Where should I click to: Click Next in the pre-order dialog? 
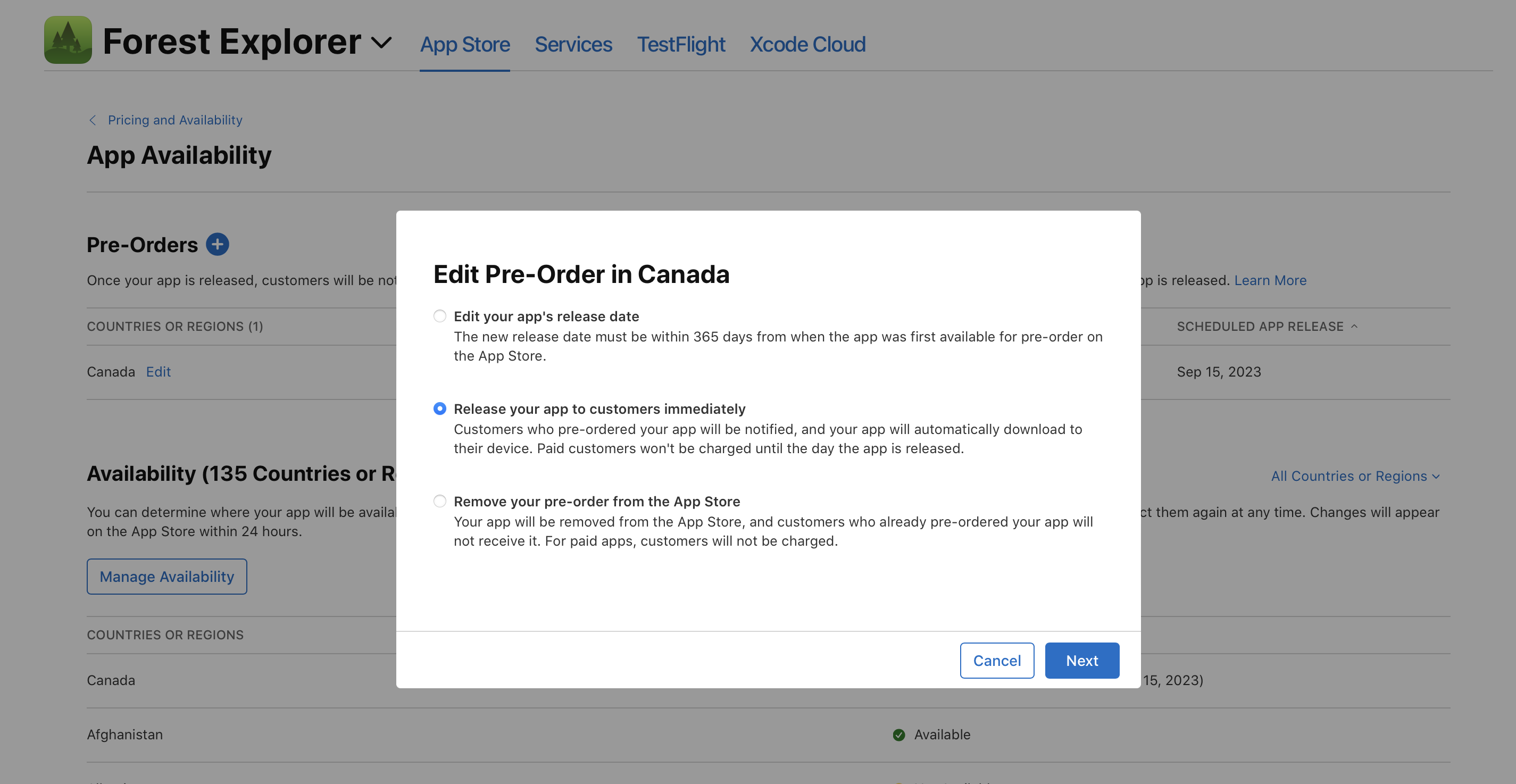(x=1082, y=661)
